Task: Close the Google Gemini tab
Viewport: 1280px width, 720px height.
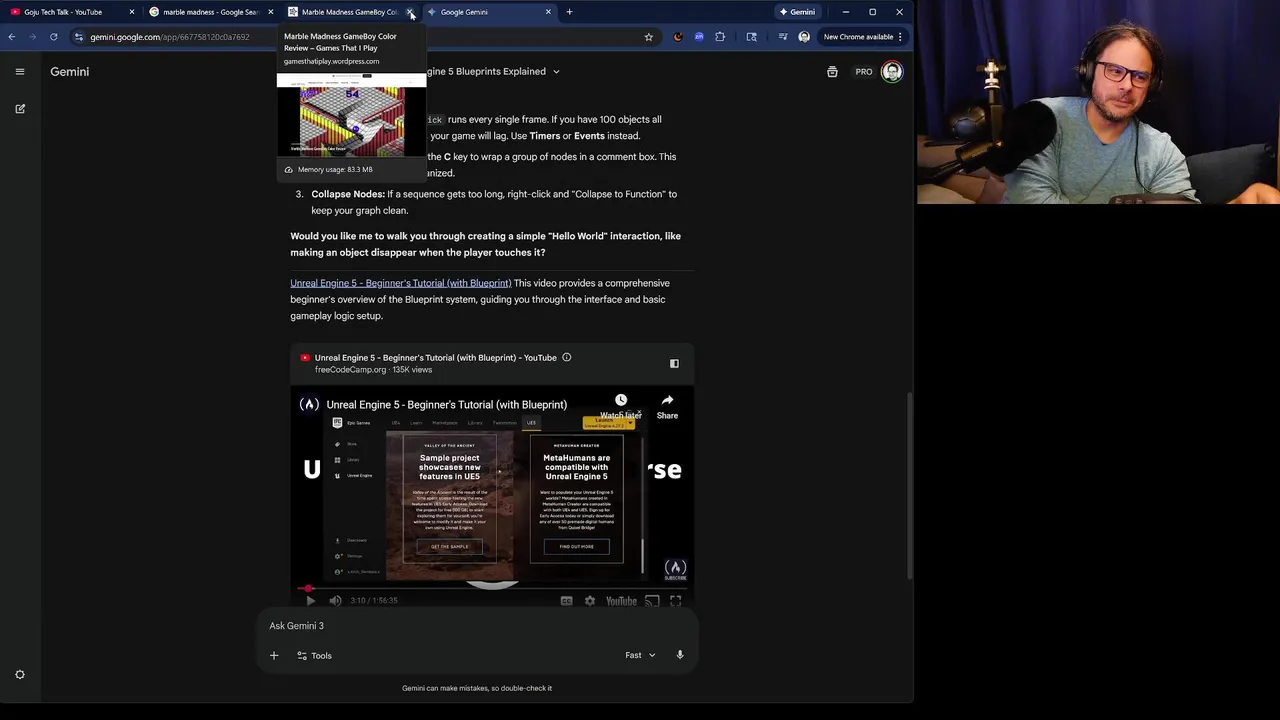Action: tap(548, 12)
